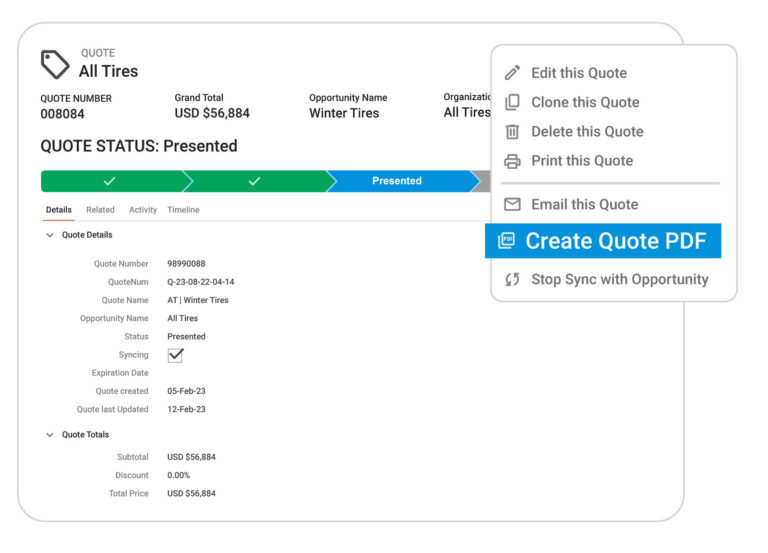Click Quote created date 05-Feb-23

186,391
